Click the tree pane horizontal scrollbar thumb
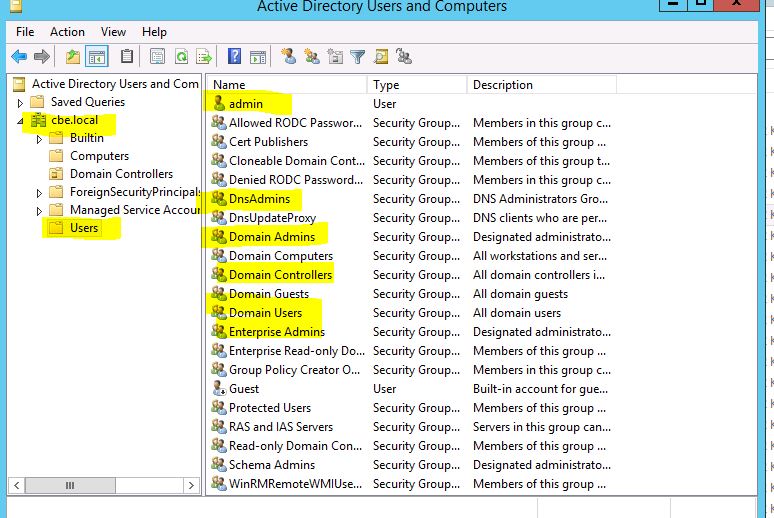 tap(70, 485)
